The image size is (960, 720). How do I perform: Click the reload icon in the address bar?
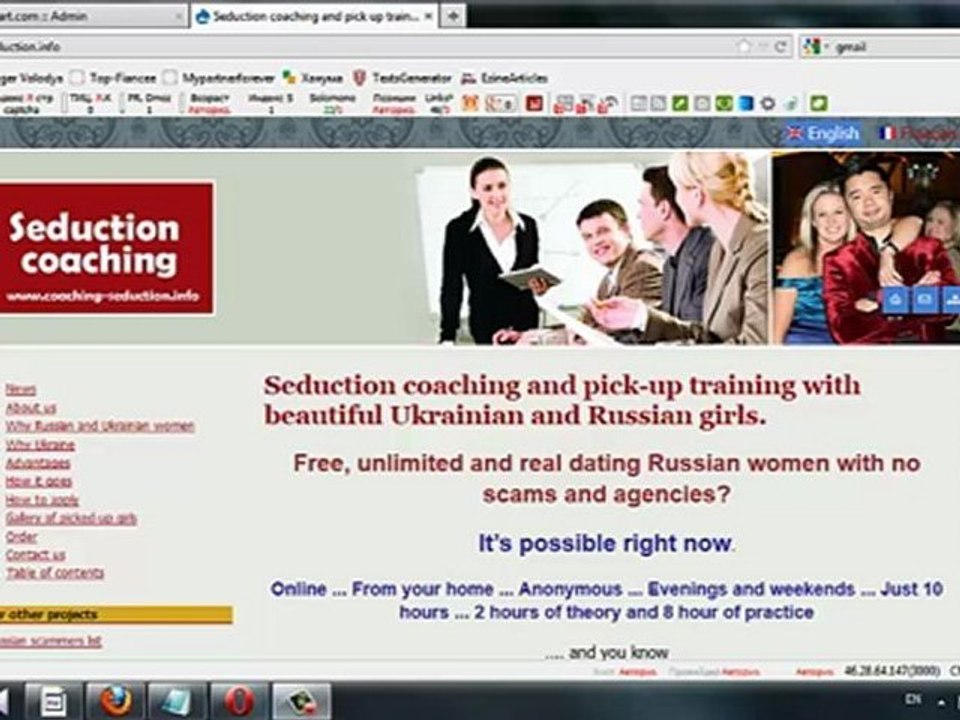coord(781,47)
